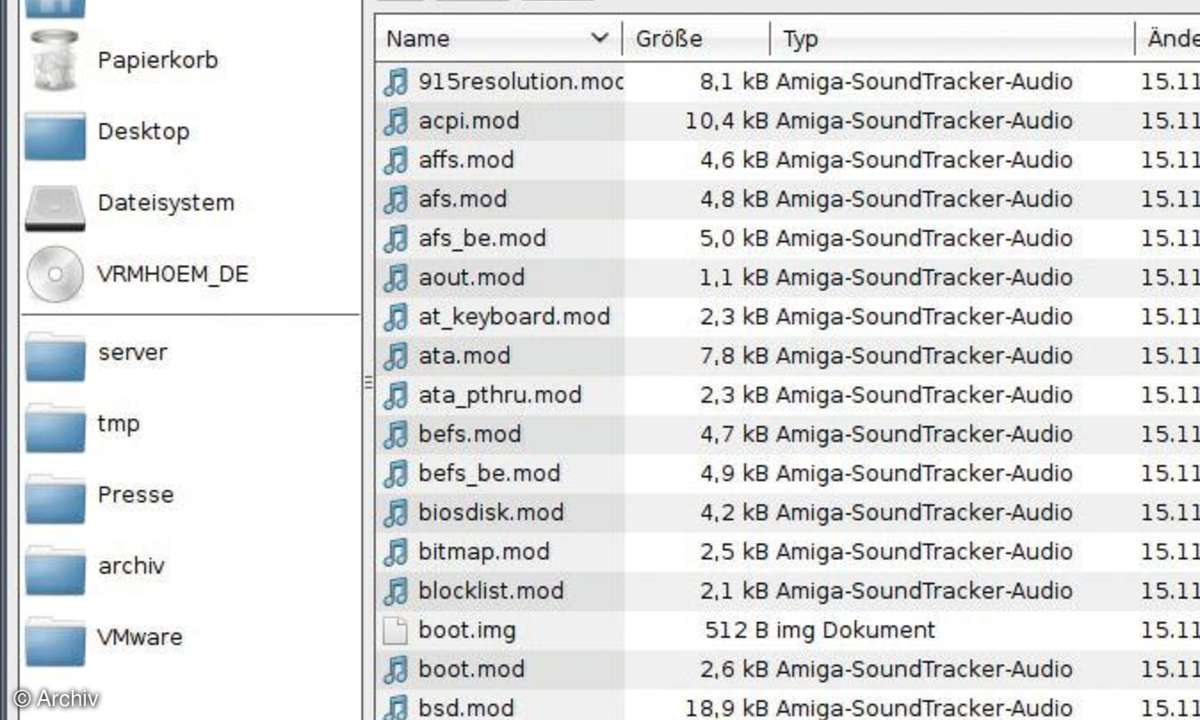Screen dimensions: 1200x720
Task: Click the audio icon of at_keyboard.mod
Action: [x=396, y=317]
